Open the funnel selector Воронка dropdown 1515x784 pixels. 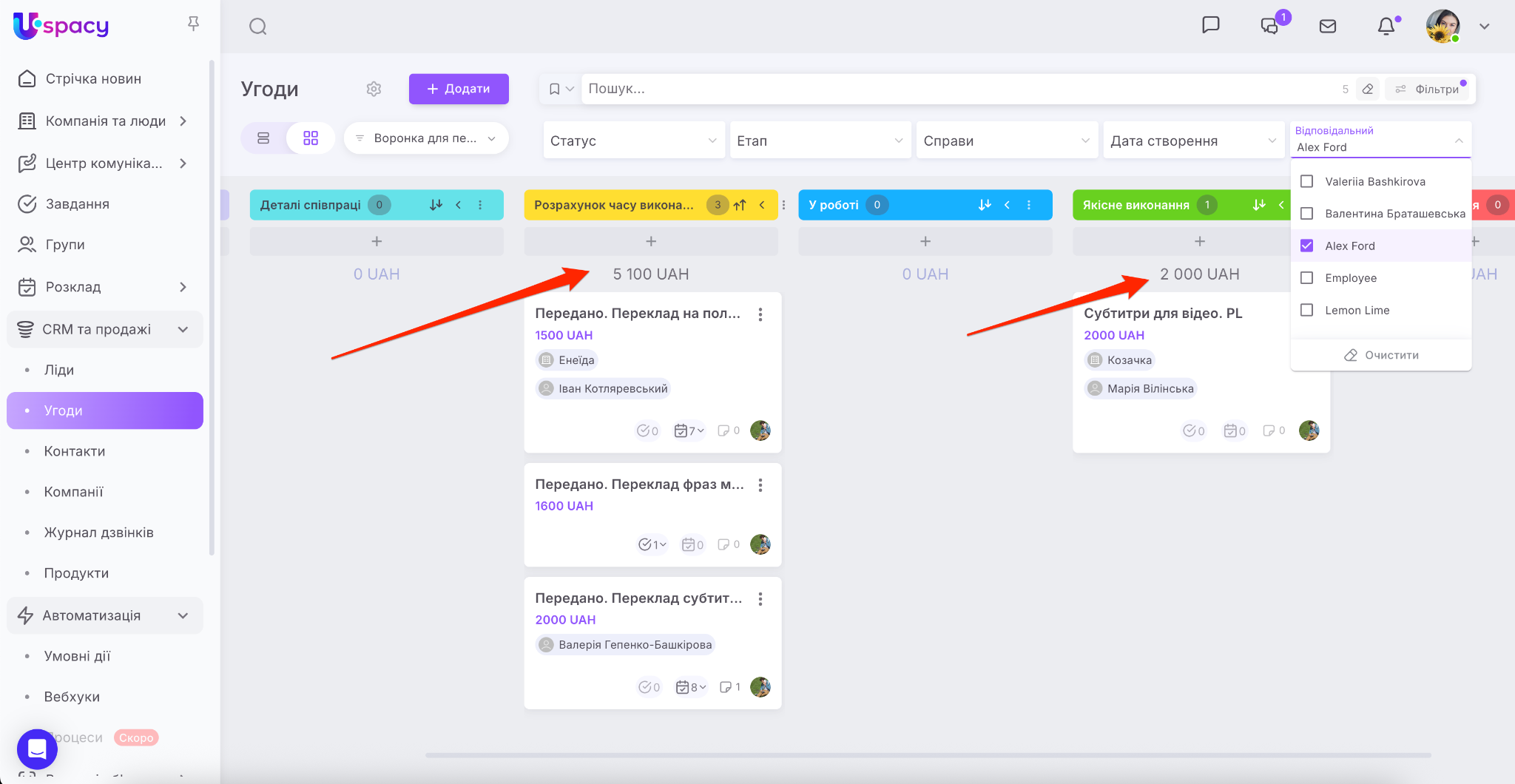click(426, 138)
